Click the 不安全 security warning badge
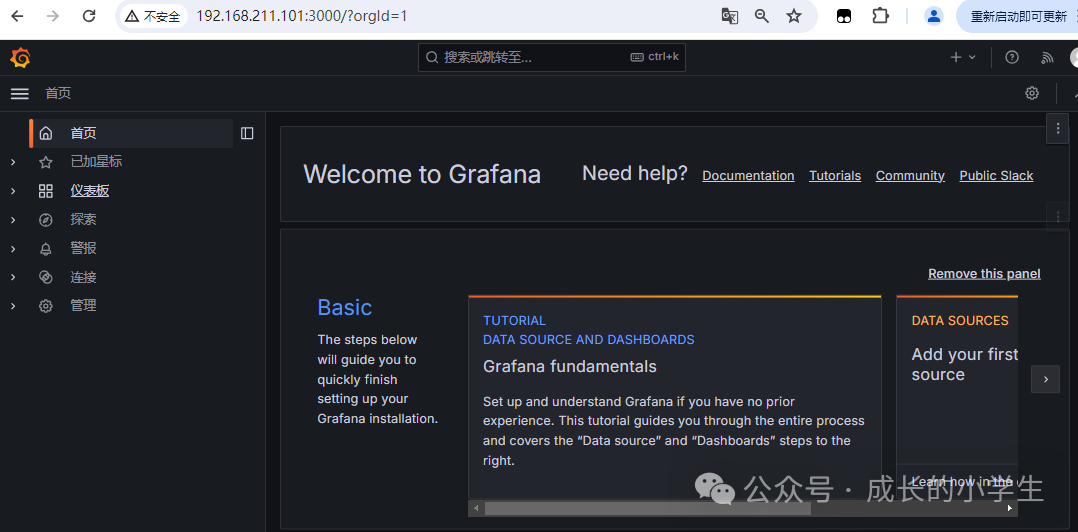The height and width of the screenshot is (532, 1078). pyautogui.click(x=153, y=16)
